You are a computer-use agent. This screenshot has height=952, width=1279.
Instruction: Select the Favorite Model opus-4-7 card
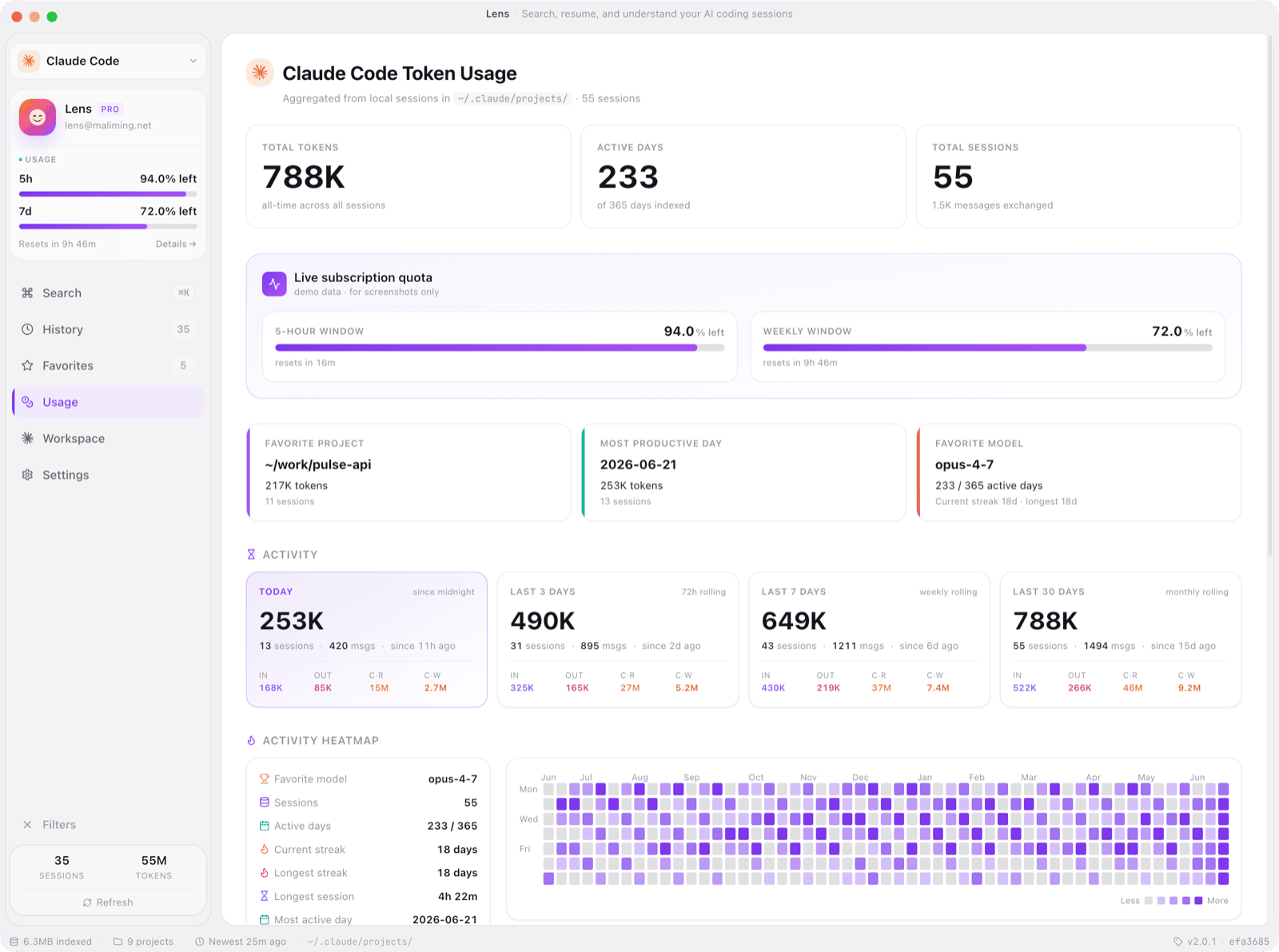coord(1078,472)
